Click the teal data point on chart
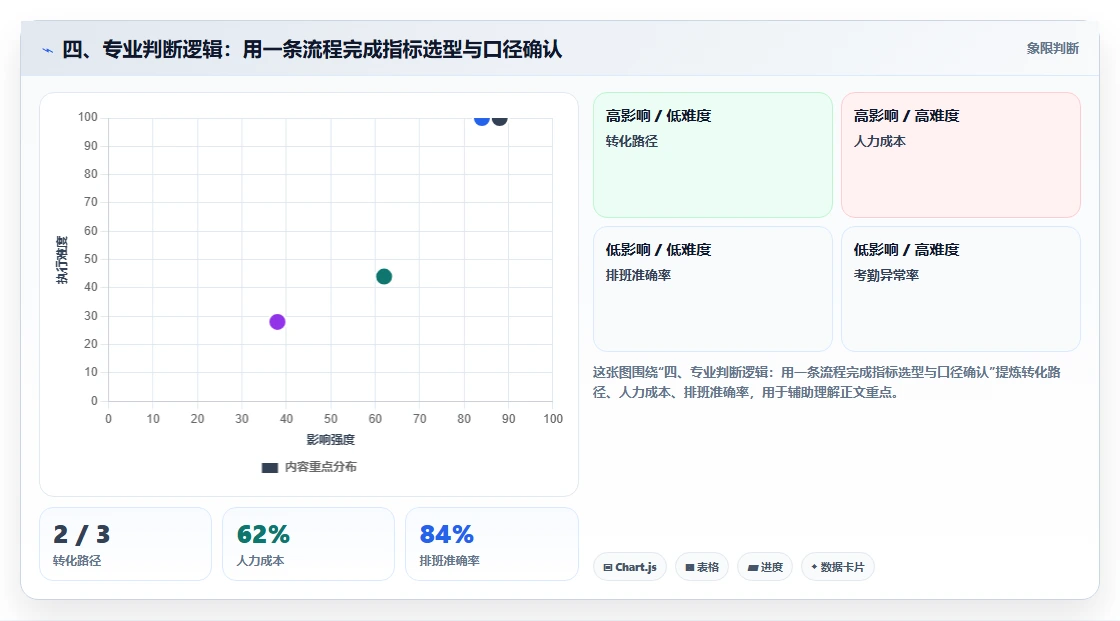Image resolution: width=1120 pixels, height=621 pixels. (x=384, y=277)
